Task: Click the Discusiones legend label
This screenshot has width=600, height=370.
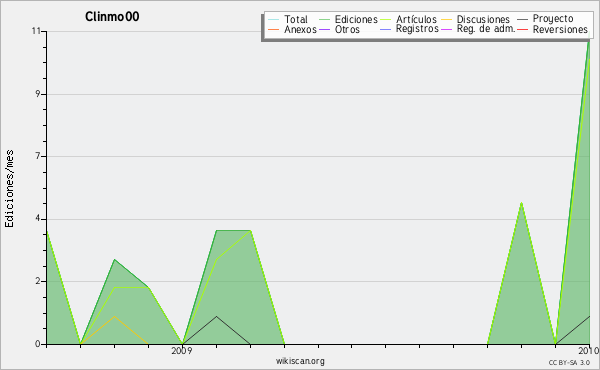Action: click(483, 19)
